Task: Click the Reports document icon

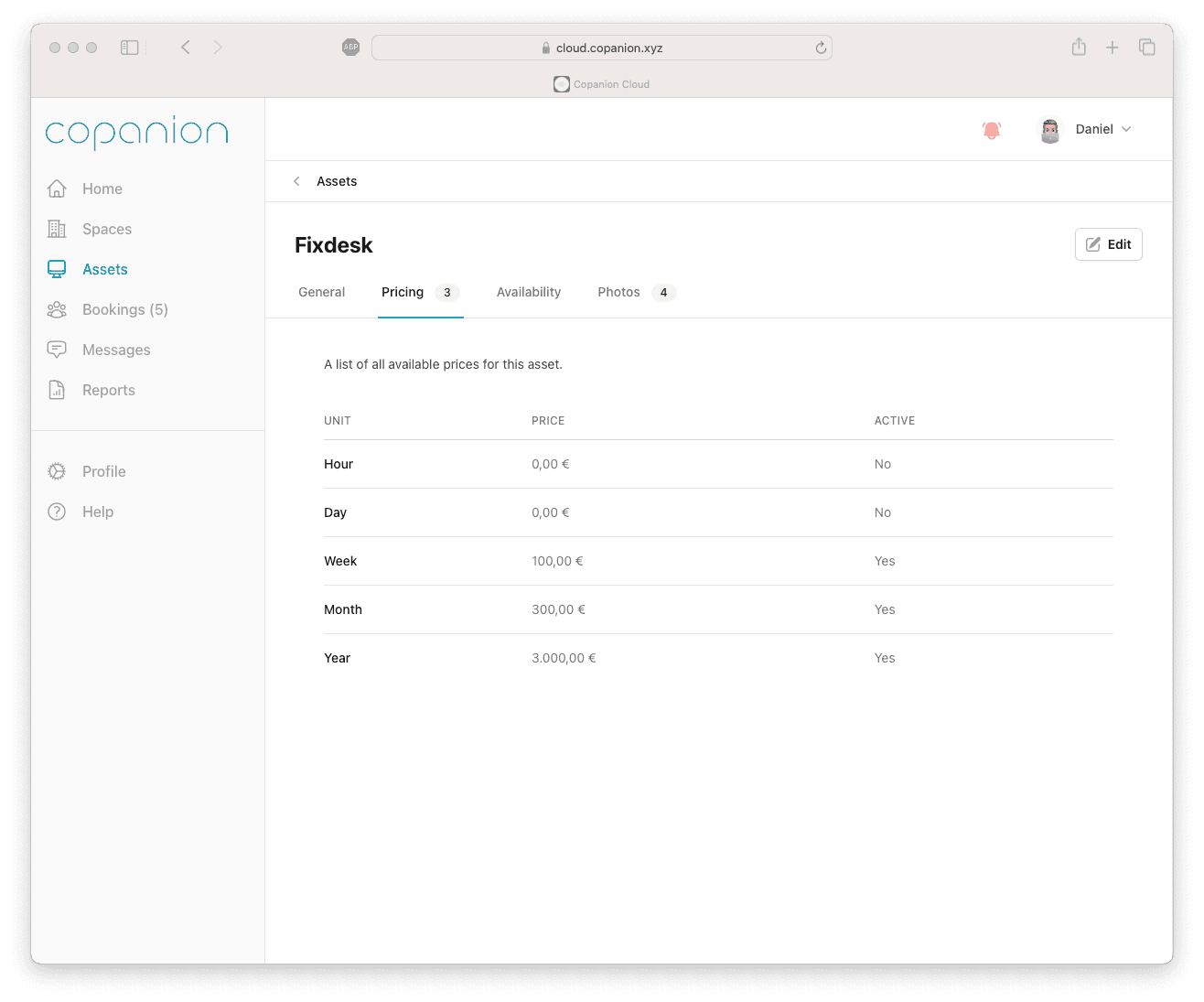Action: [x=57, y=390]
